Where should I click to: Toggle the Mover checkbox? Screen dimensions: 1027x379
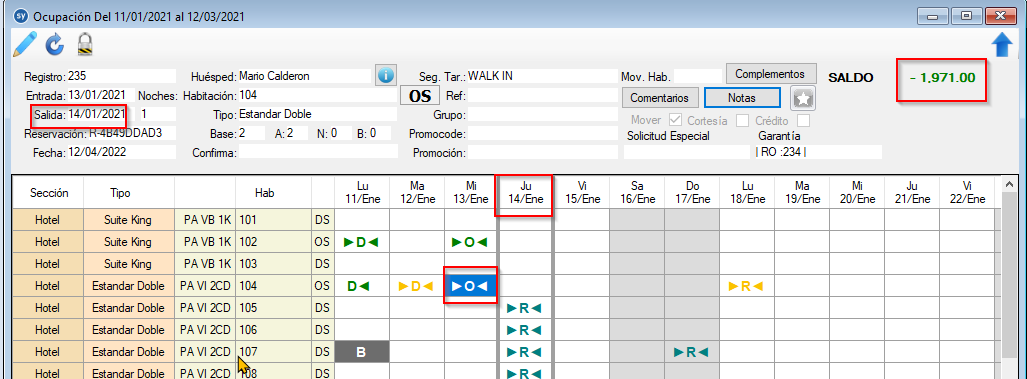[x=675, y=120]
